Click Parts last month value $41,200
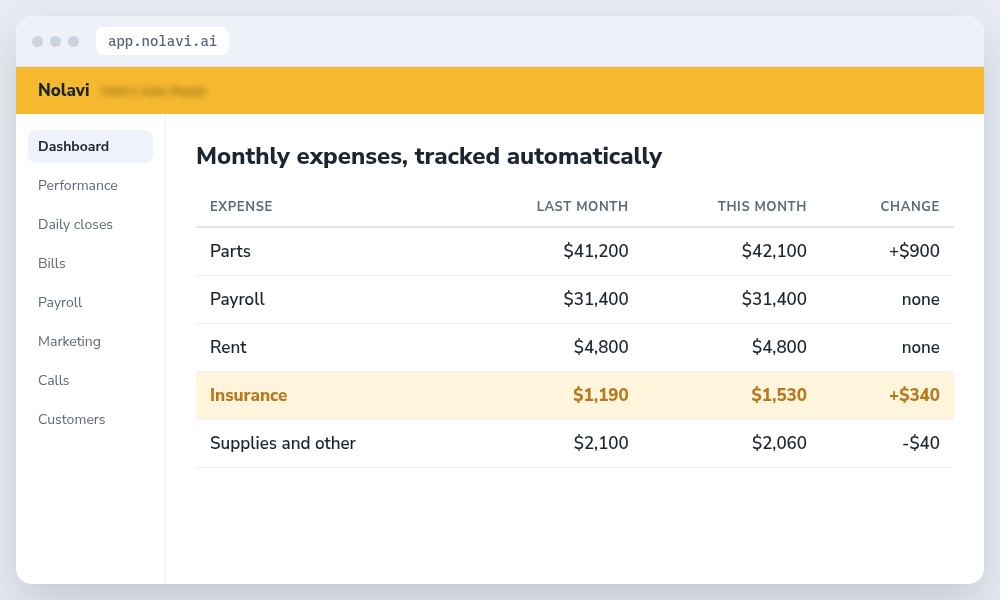Image resolution: width=1000 pixels, height=600 pixels. 596,251
